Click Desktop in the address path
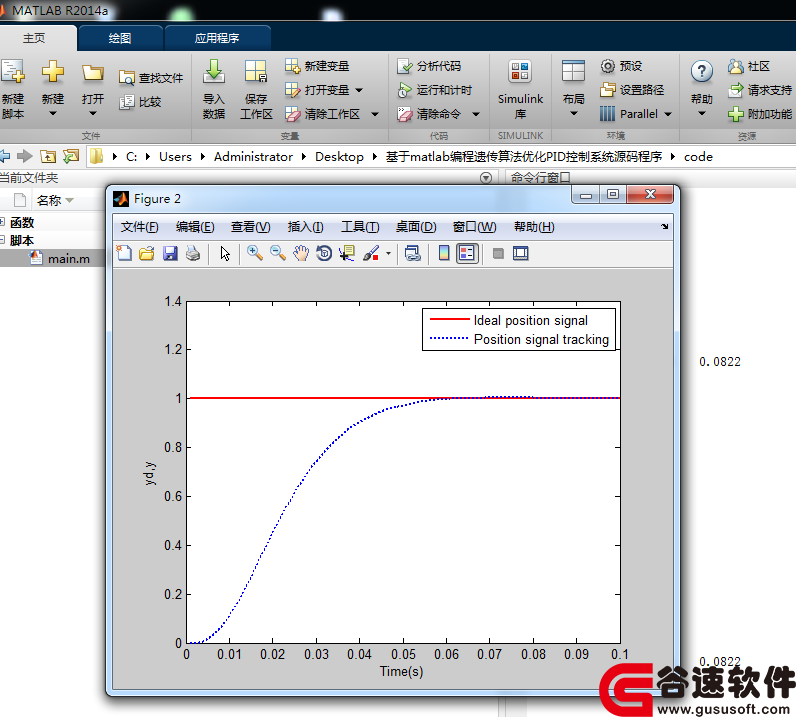Image resolution: width=796 pixels, height=717 pixels. [339, 156]
